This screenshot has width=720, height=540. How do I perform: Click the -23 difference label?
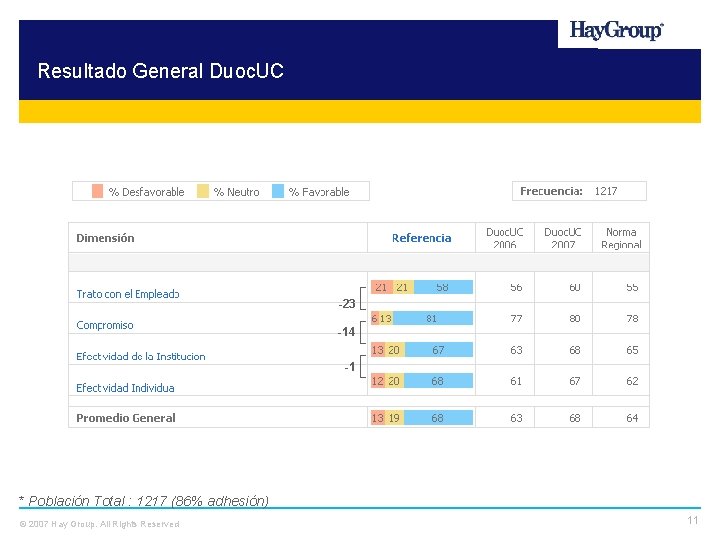click(347, 304)
